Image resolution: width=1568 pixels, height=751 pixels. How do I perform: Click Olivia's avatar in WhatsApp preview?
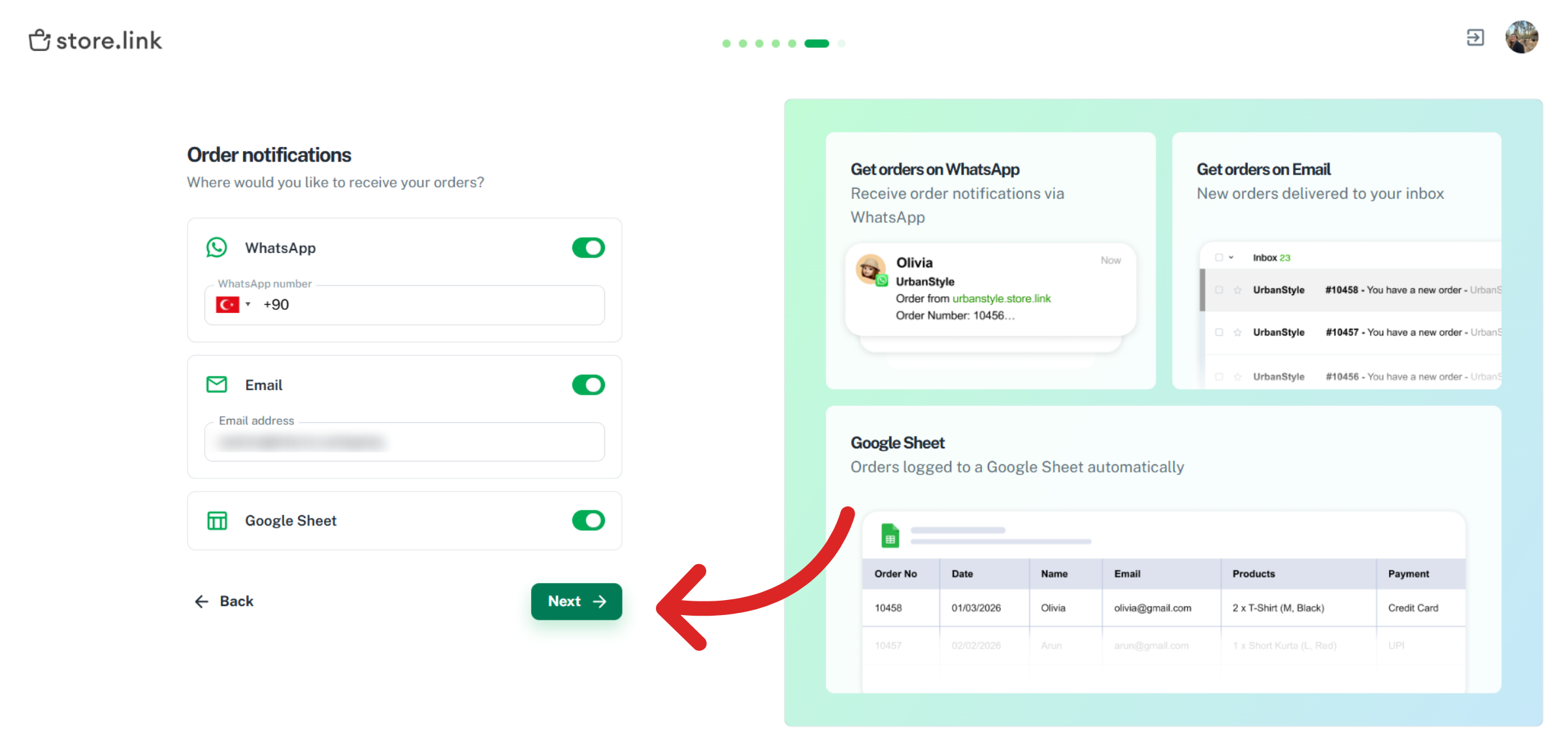pyautogui.click(x=871, y=269)
